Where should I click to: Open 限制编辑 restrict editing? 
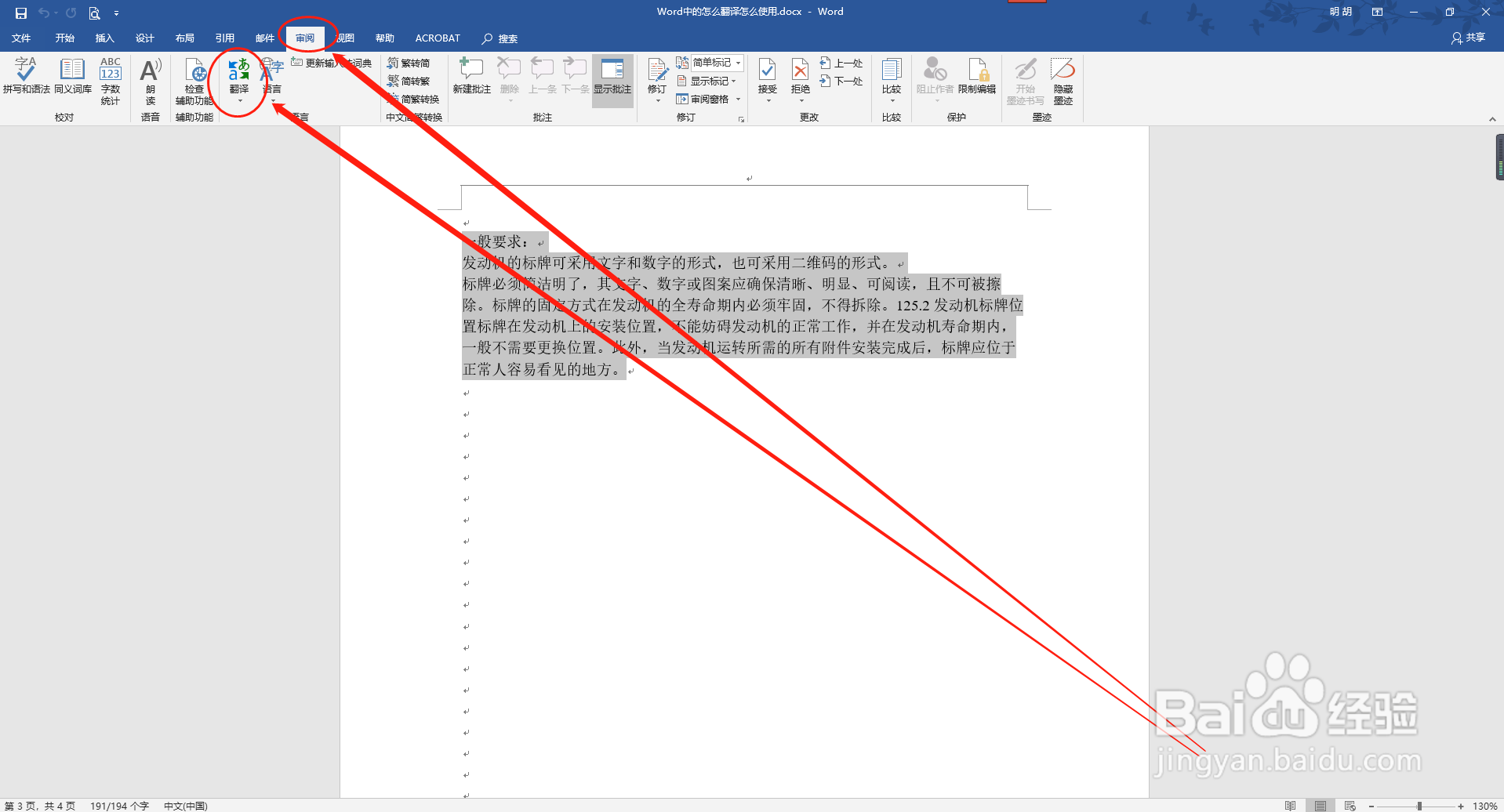click(977, 77)
